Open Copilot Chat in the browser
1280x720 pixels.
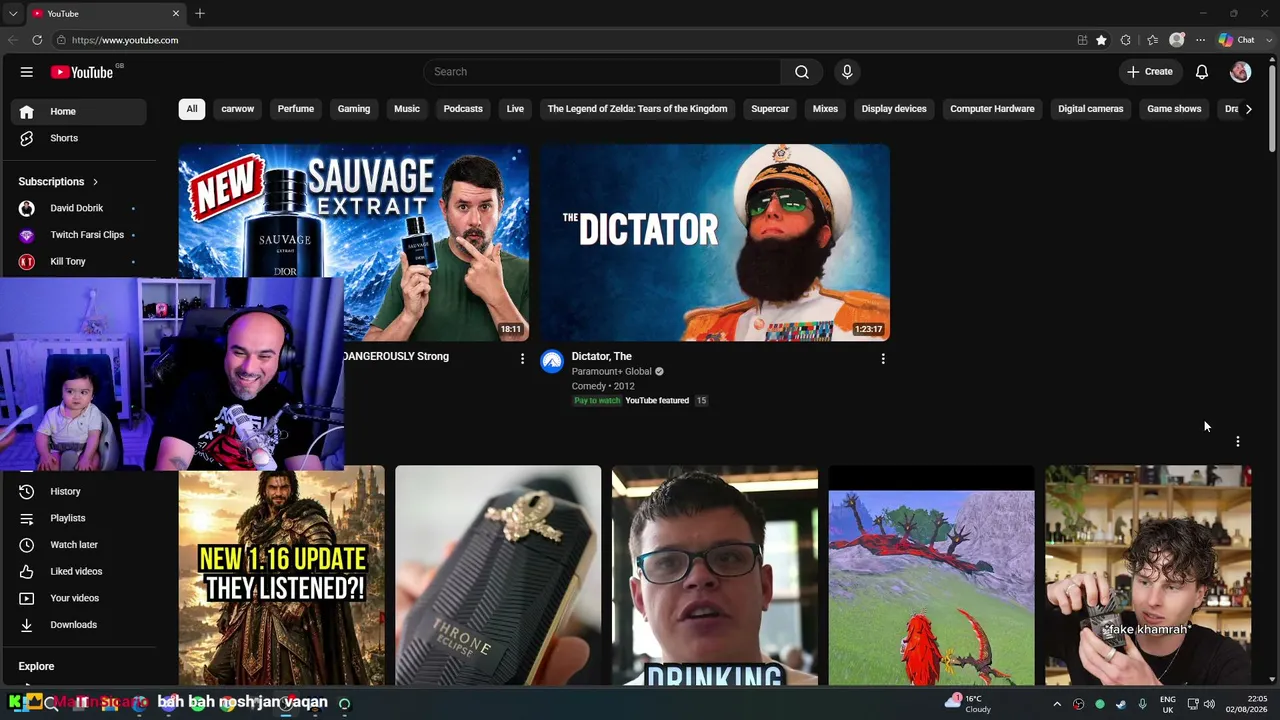1237,40
